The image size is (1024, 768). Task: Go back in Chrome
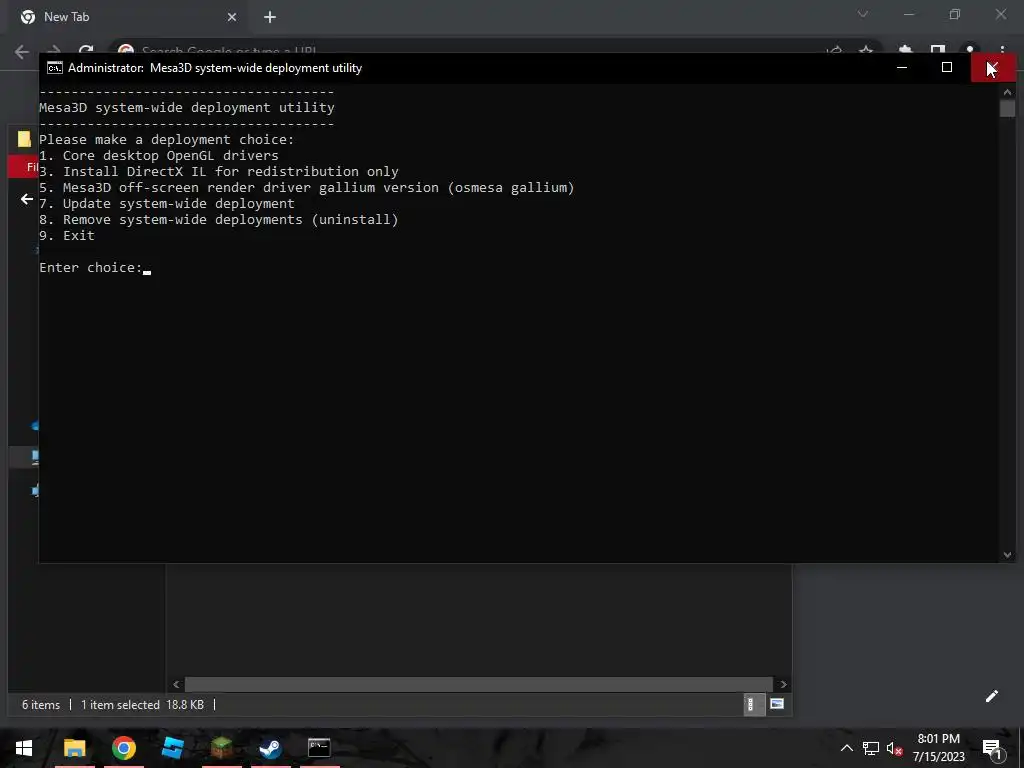pyautogui.click(x=22, y=52)
